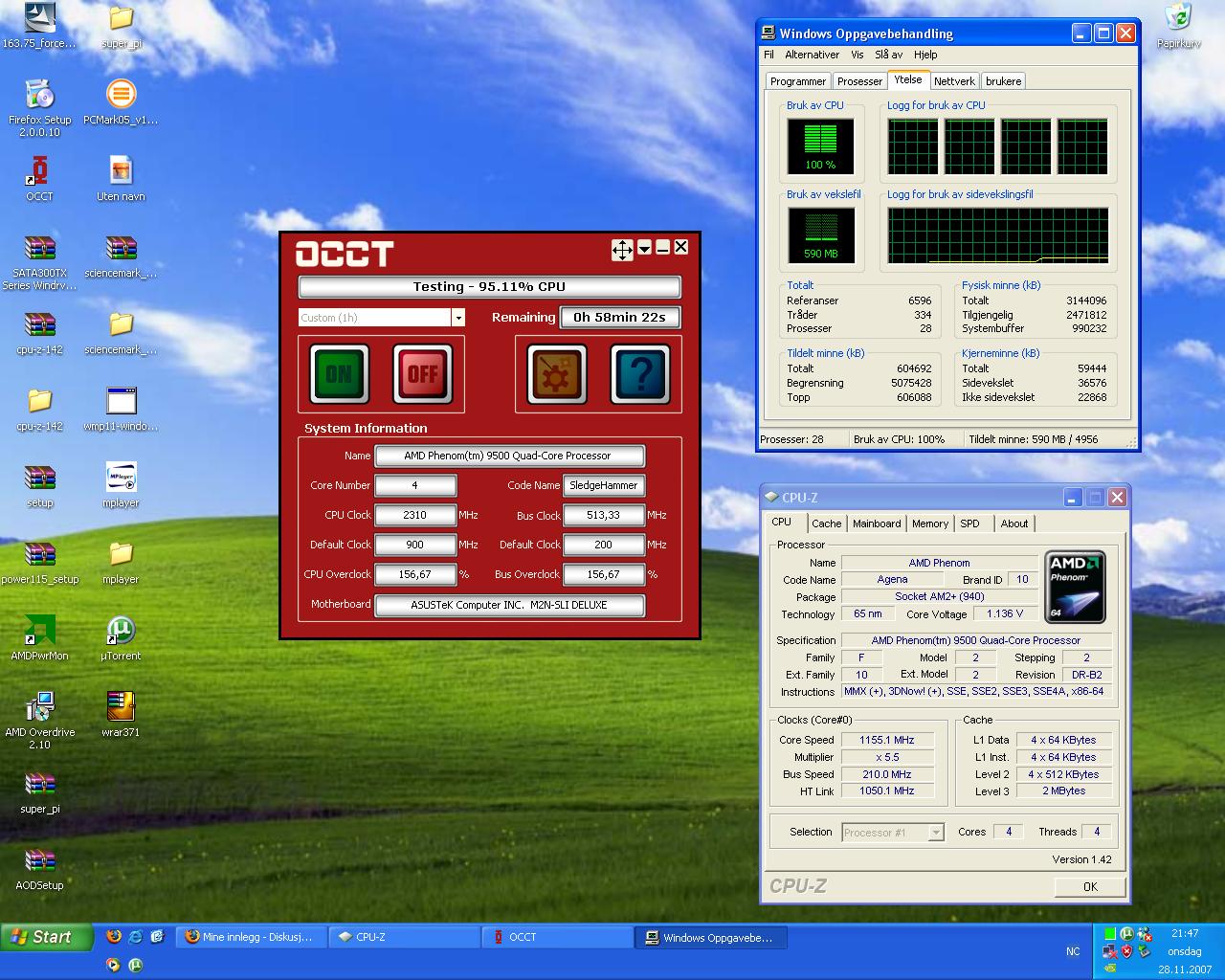Select the PCMark05 desktop icon

[x=121, y=101]
